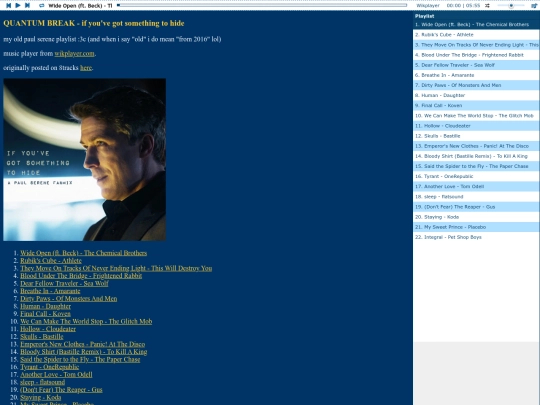540x405 pixels.
Task: Open link '(Don't Fear) The Reaper - Gus' in page
Action: point(61,389)
